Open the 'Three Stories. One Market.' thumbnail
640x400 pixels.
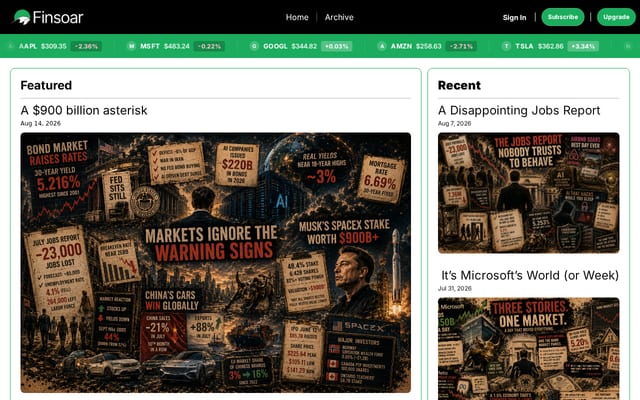click(x=529, y=349)
